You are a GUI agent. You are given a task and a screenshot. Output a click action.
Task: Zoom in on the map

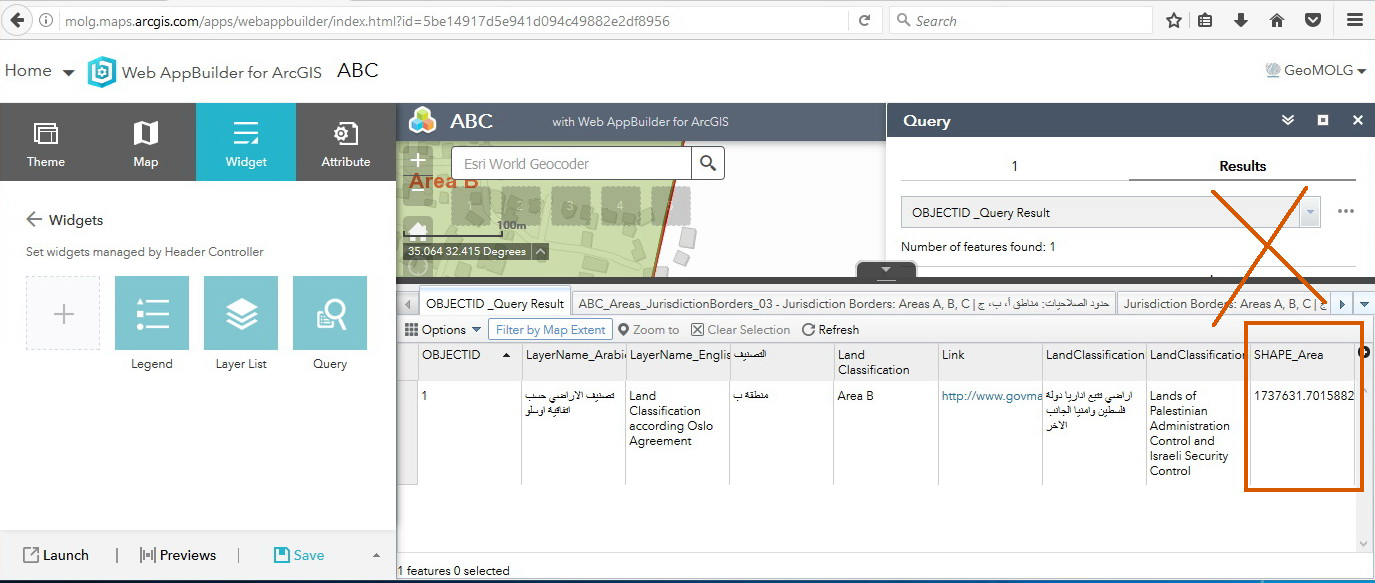(418, 160)
